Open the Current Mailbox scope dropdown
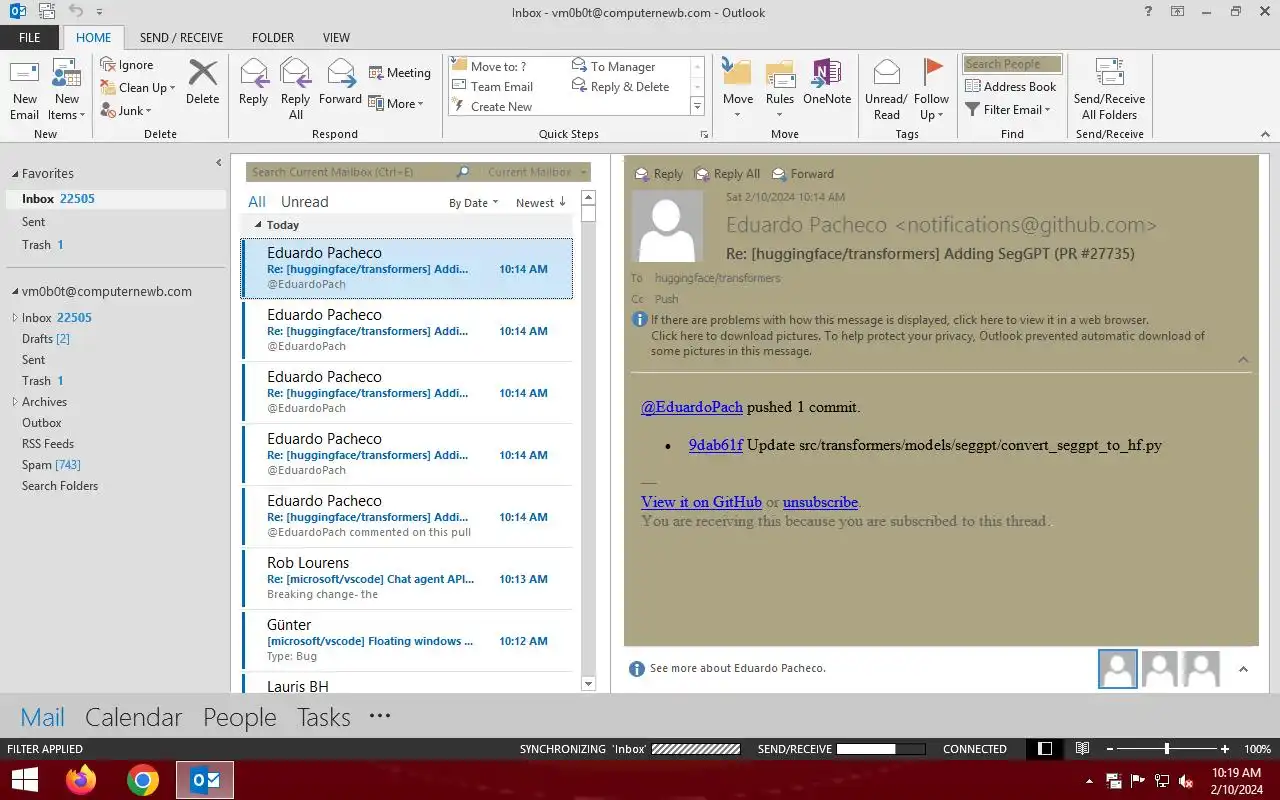Screen dimensions: 1280x800 [535, 172]
